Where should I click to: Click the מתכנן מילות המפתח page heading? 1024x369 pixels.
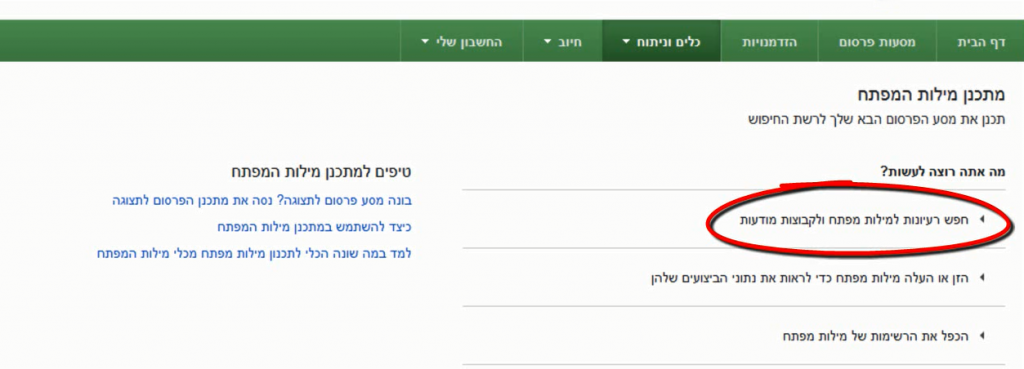click(930, 95)
